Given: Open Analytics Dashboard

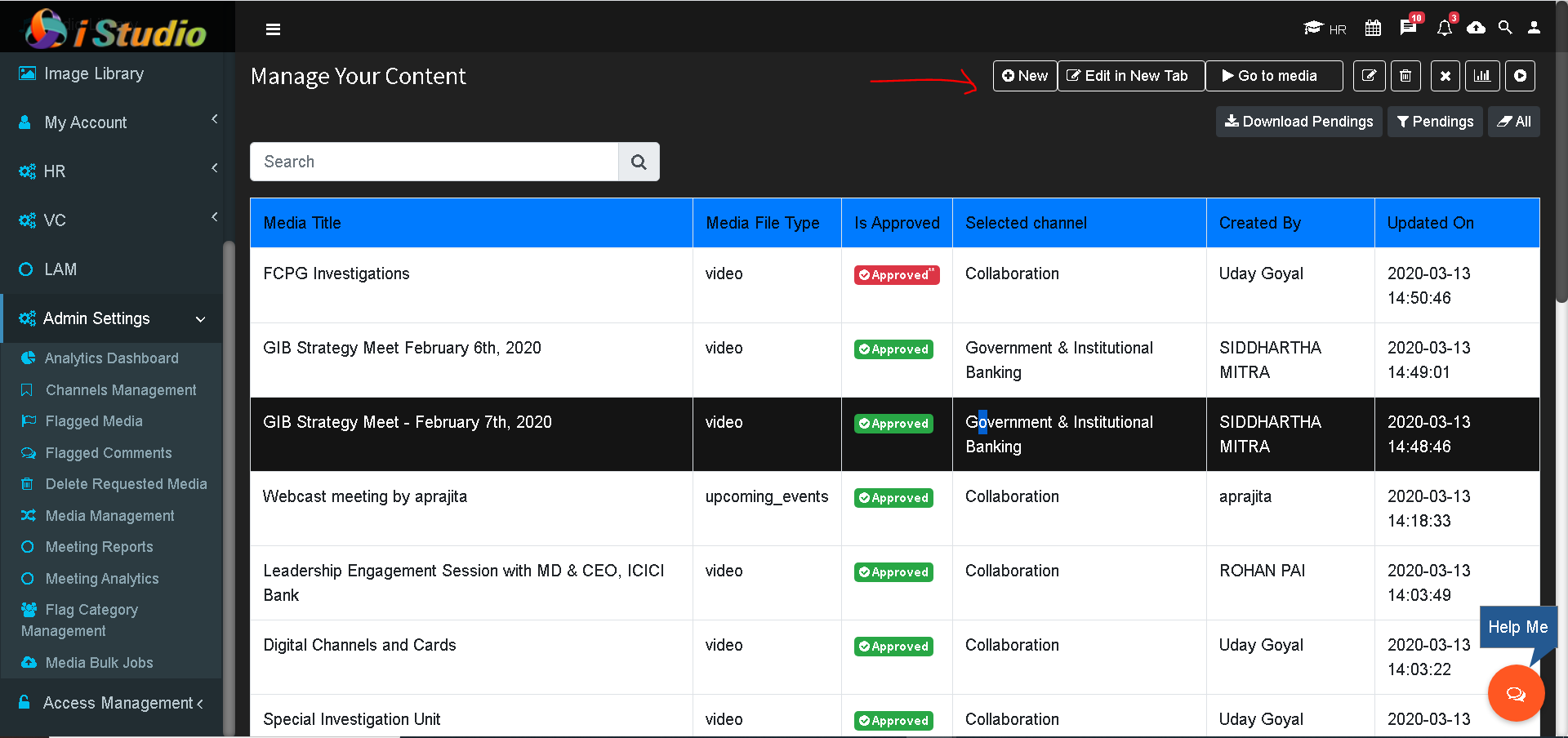Looking at the screenshot, I should point(111,358).
